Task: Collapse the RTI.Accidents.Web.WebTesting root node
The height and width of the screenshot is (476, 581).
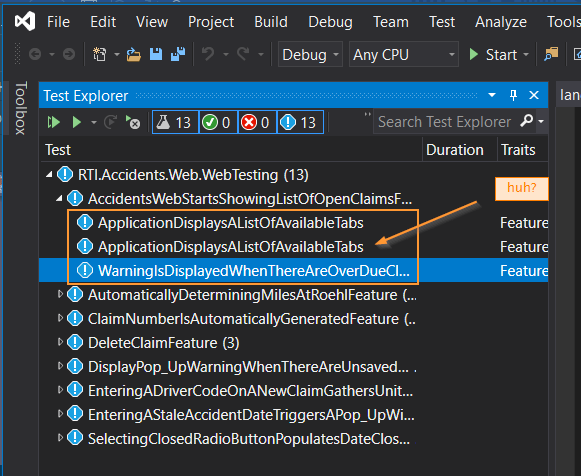Action: 49,174
